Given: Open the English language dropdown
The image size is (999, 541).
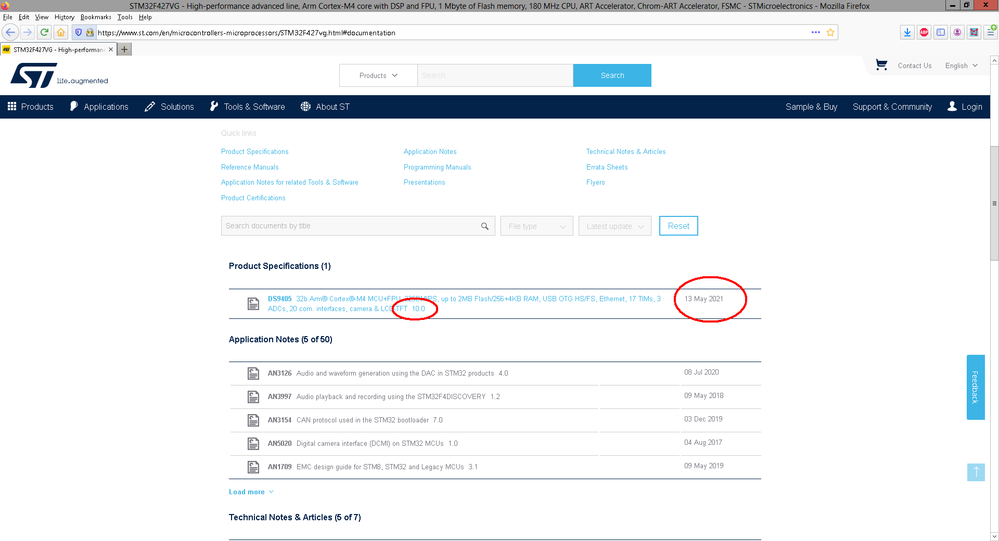Looking at the screenshot, I should [961, 66].
